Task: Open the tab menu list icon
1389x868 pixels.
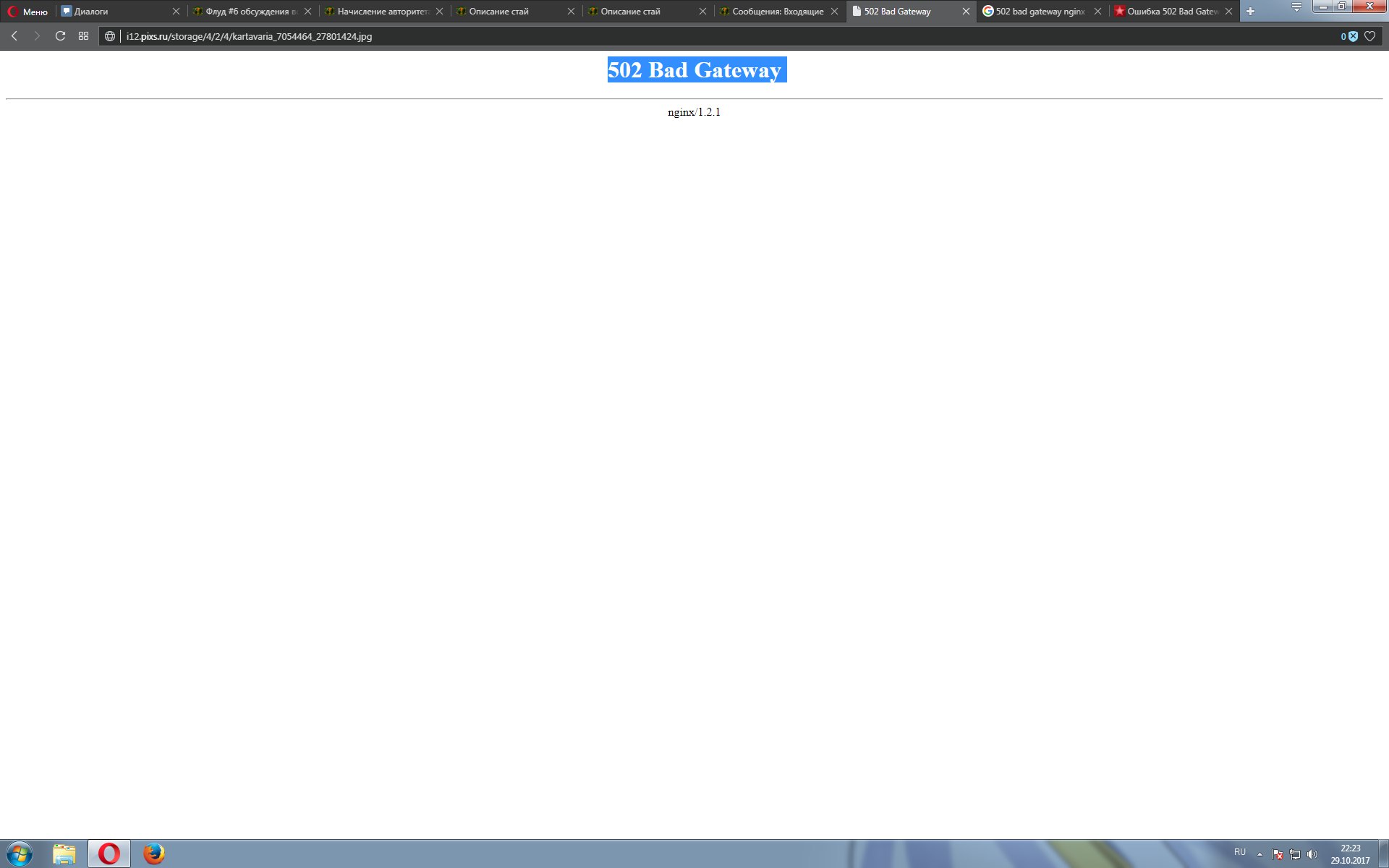Action: tap(1296, 7)
